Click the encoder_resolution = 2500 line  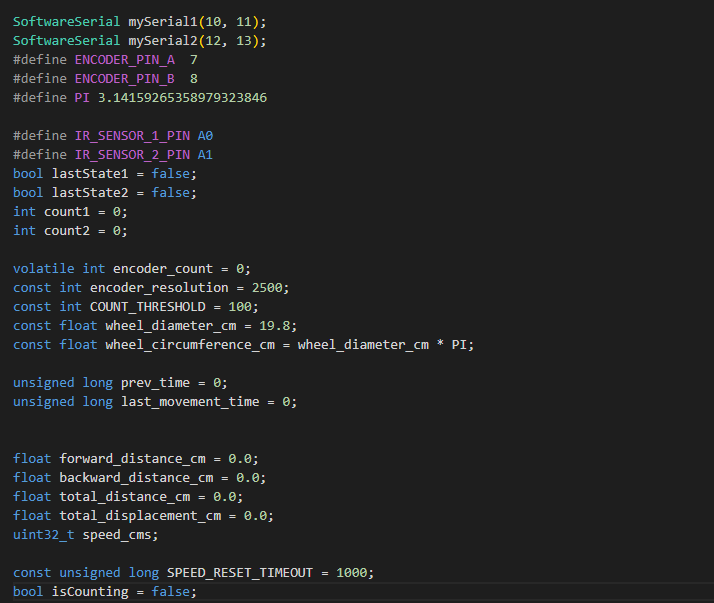tap(151, 288)
